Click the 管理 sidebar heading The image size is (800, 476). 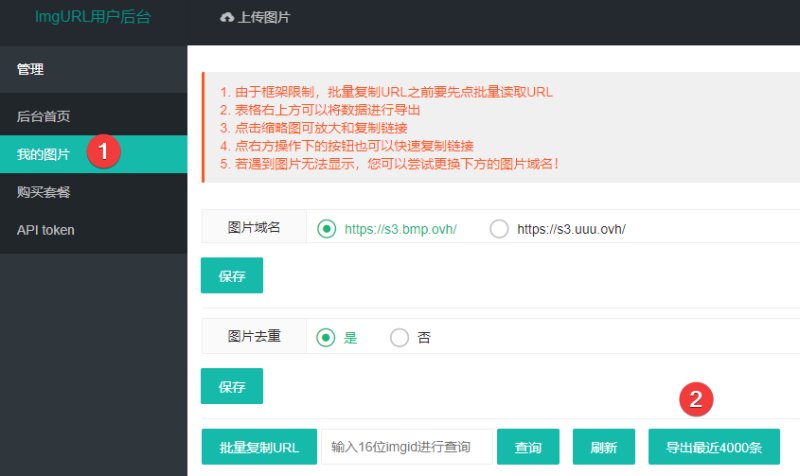click(x=30, y=69)
